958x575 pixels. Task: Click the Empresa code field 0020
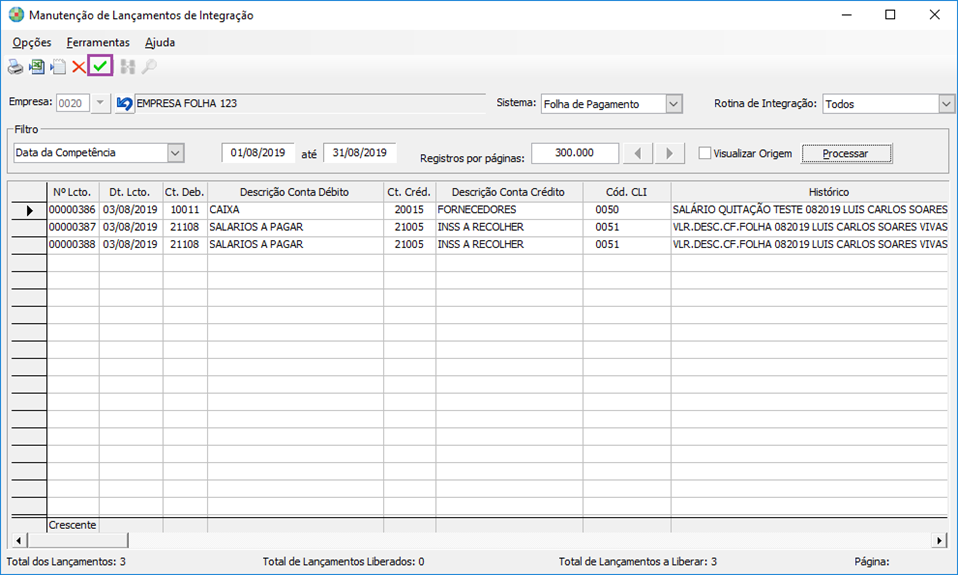73,103
